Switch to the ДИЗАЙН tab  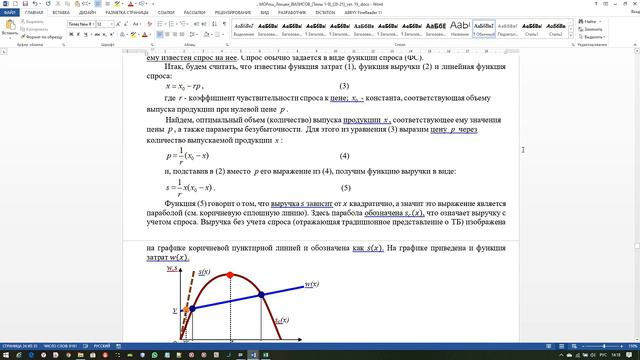pyautogui.click(x=87, y=13)
